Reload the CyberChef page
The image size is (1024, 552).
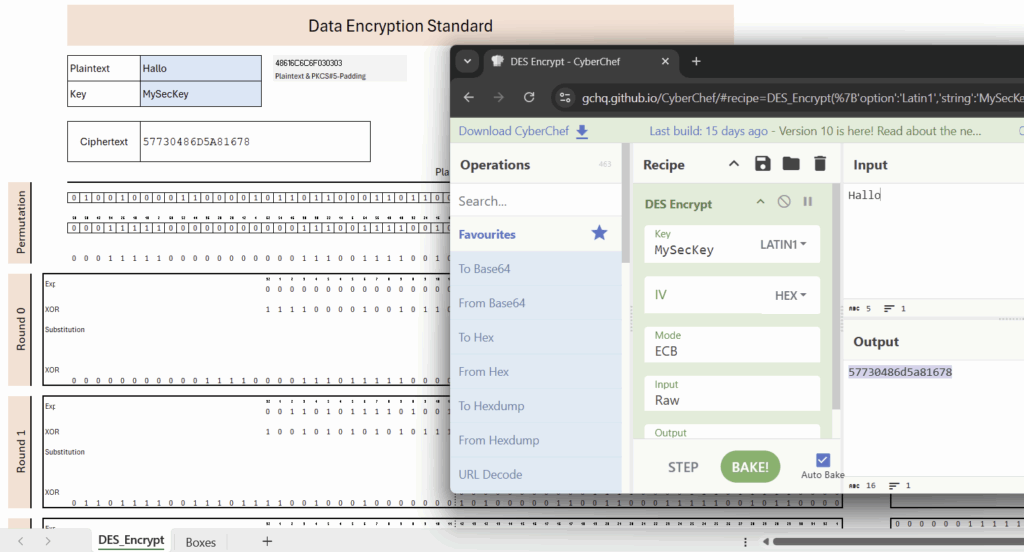(529, 97)
